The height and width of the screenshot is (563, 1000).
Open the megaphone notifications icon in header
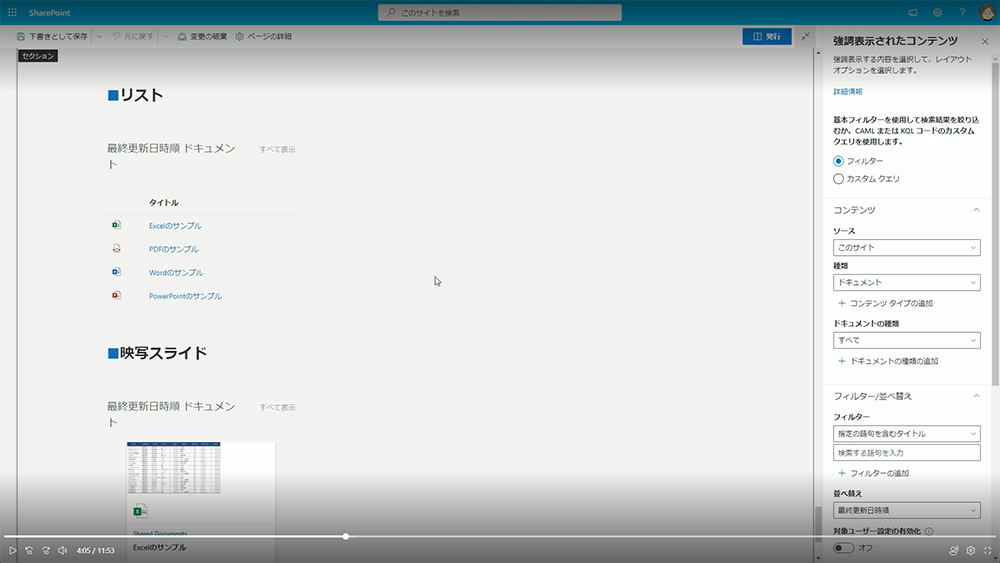tap(913, 12)
